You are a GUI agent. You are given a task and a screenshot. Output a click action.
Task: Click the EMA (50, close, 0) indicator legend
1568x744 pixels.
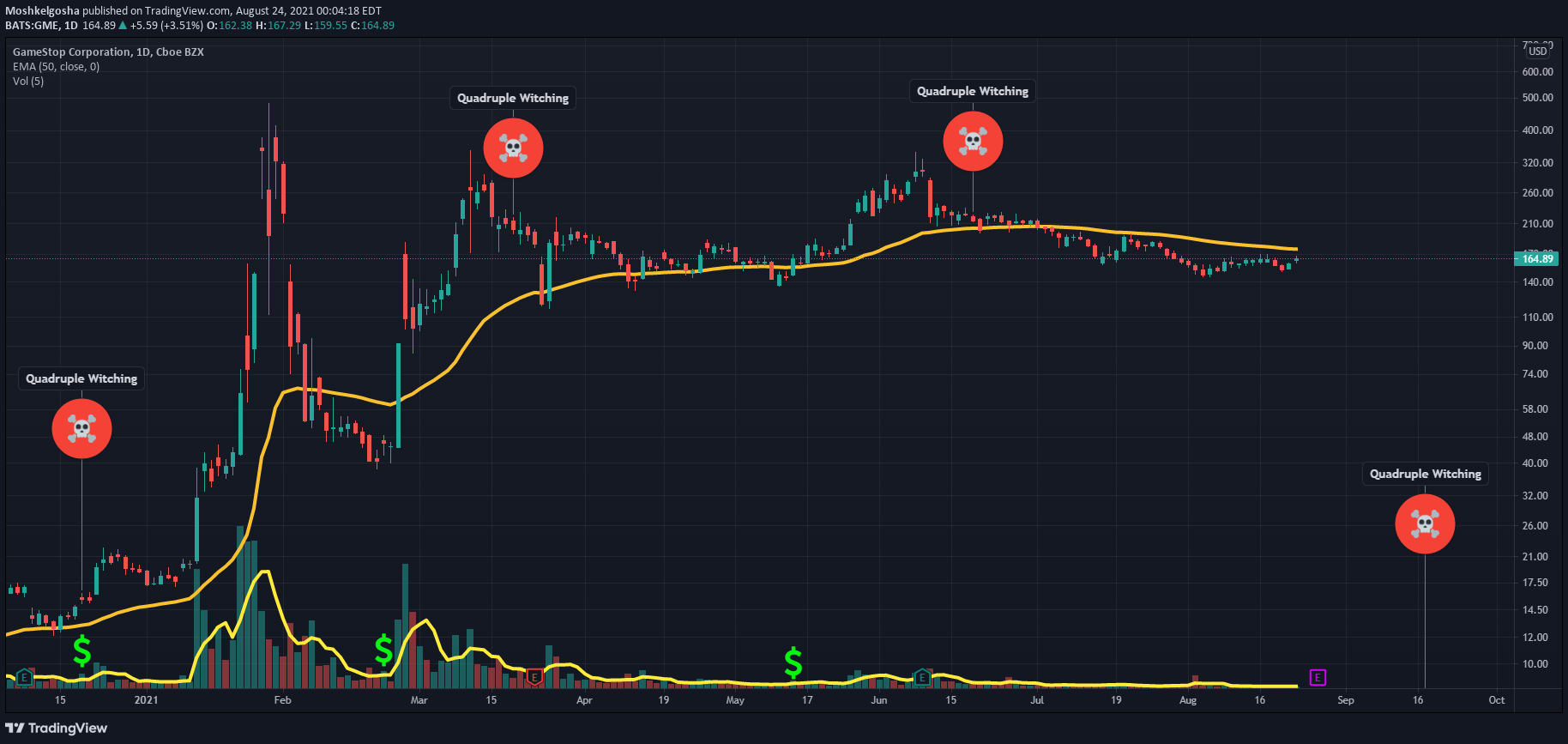click(56, 67)
